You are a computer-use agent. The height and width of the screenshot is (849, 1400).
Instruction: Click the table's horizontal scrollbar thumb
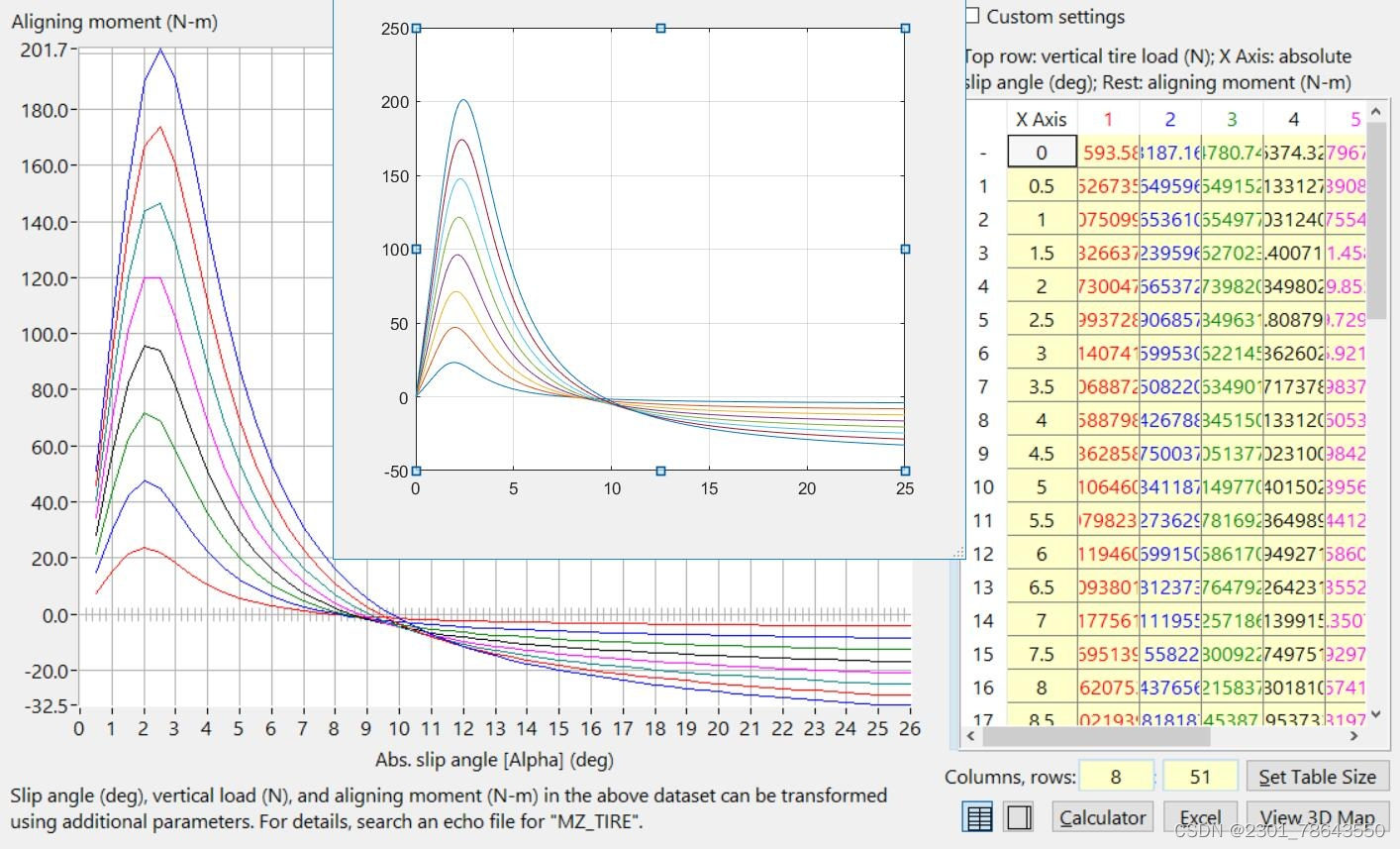coord(1096,736)
